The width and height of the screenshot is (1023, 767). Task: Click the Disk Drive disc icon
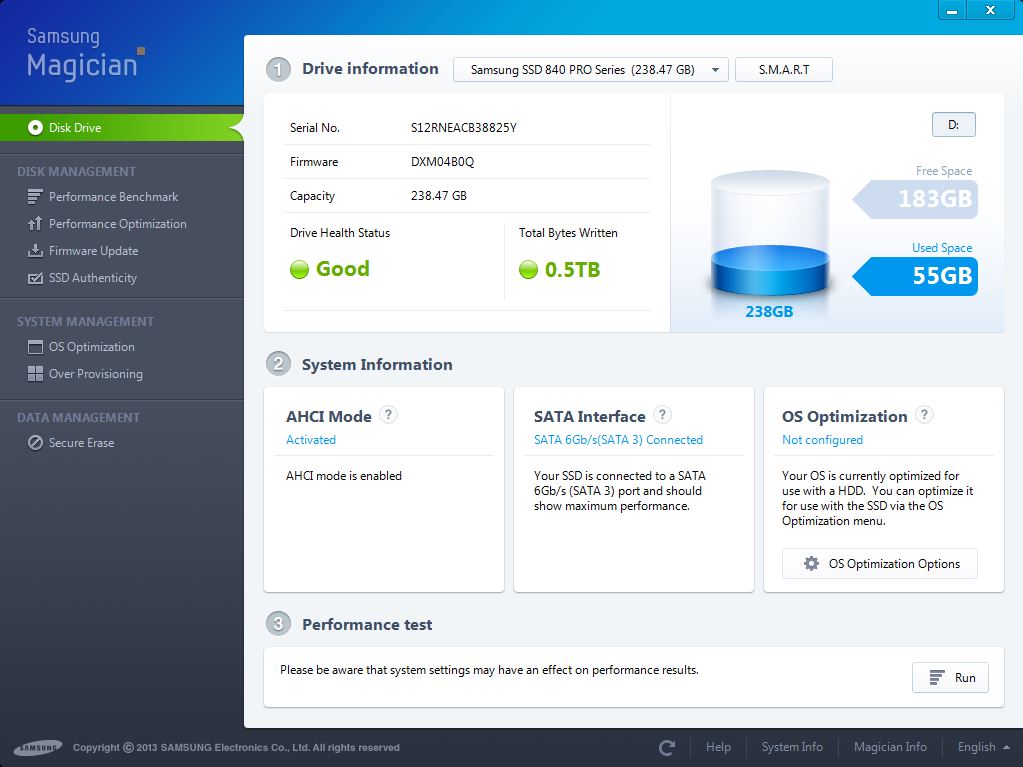click(x=35, y=128)
